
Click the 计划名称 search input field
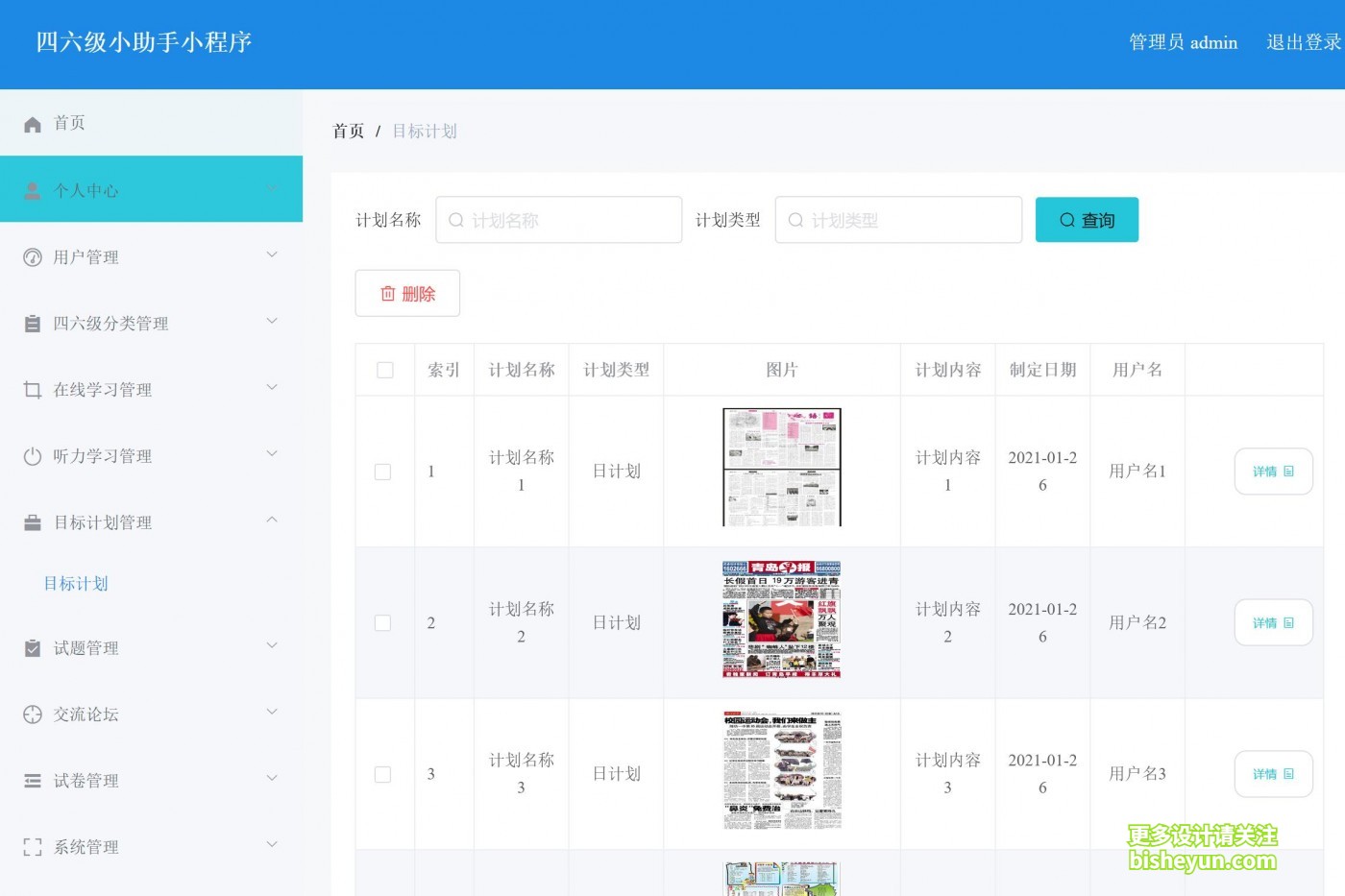[559, 220]
